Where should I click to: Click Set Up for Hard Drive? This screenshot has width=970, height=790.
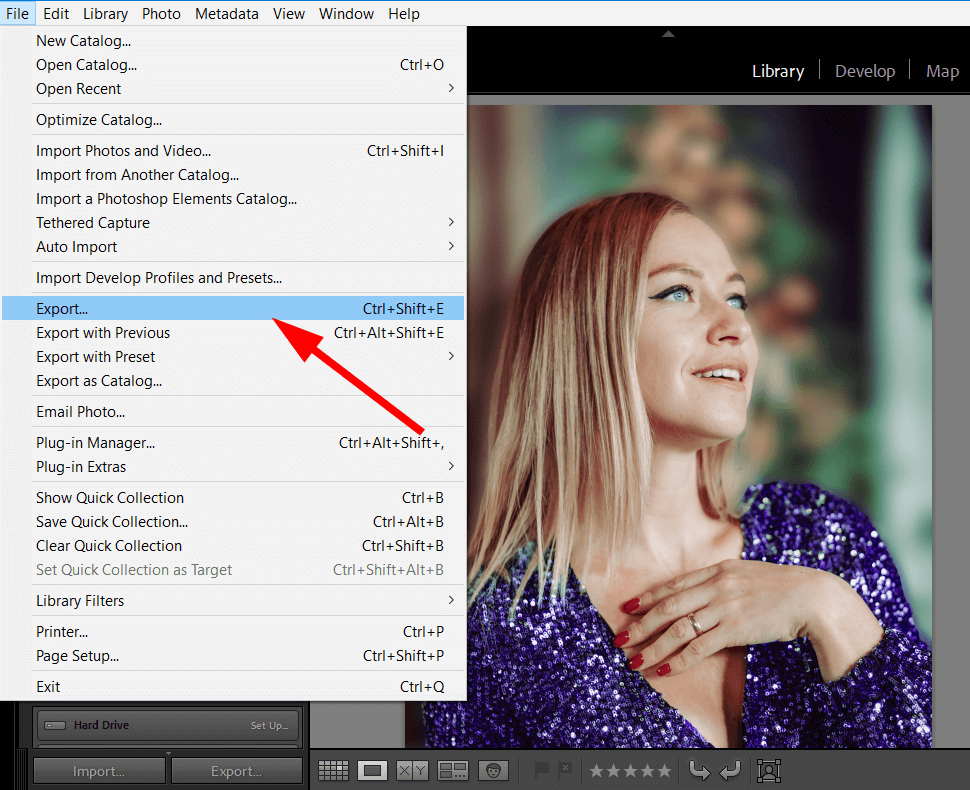[x=269, y=726]
